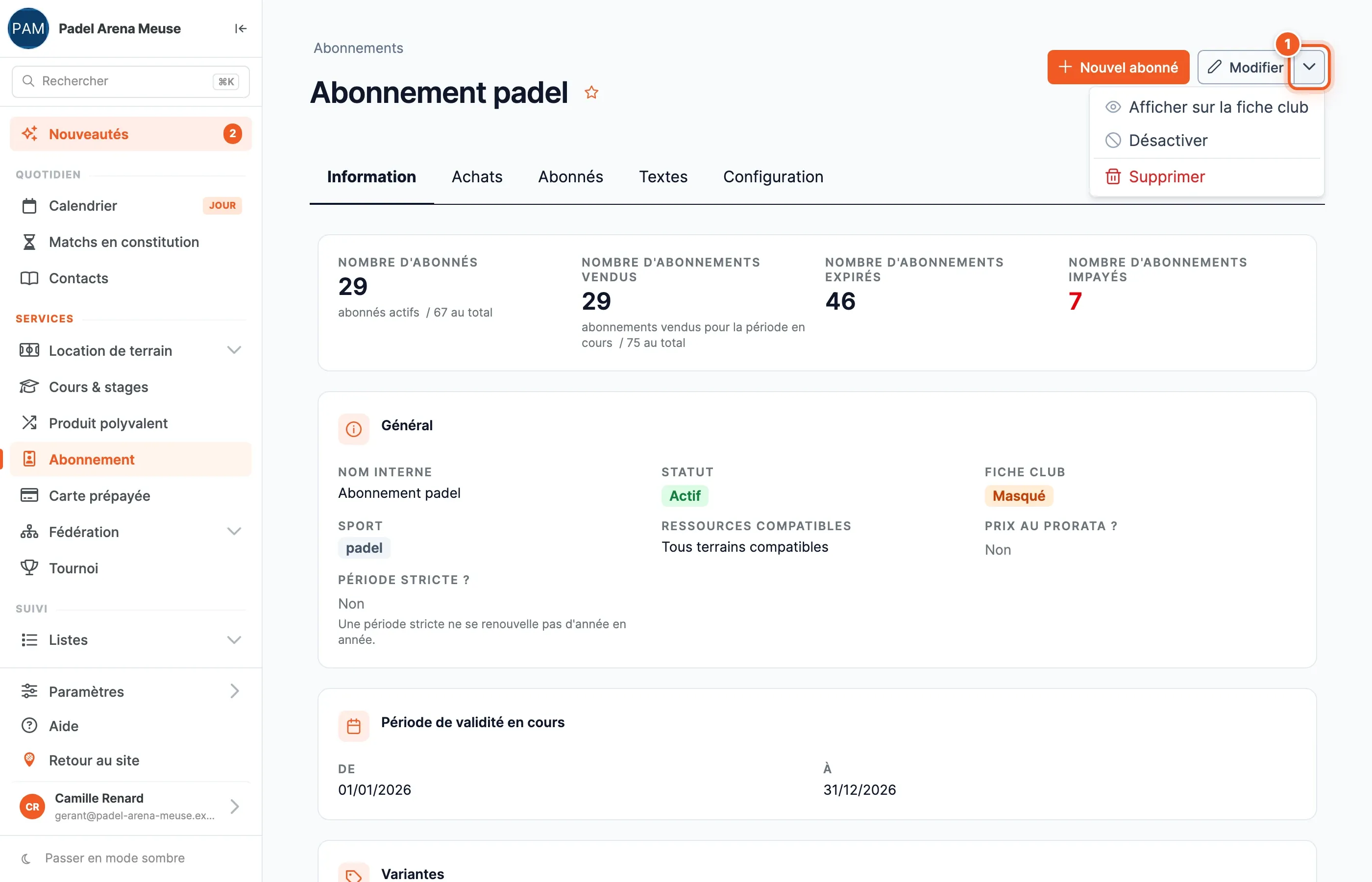Open the Aide help page
The width and height of the screenshot is (1372, 882).
(130, 726)
